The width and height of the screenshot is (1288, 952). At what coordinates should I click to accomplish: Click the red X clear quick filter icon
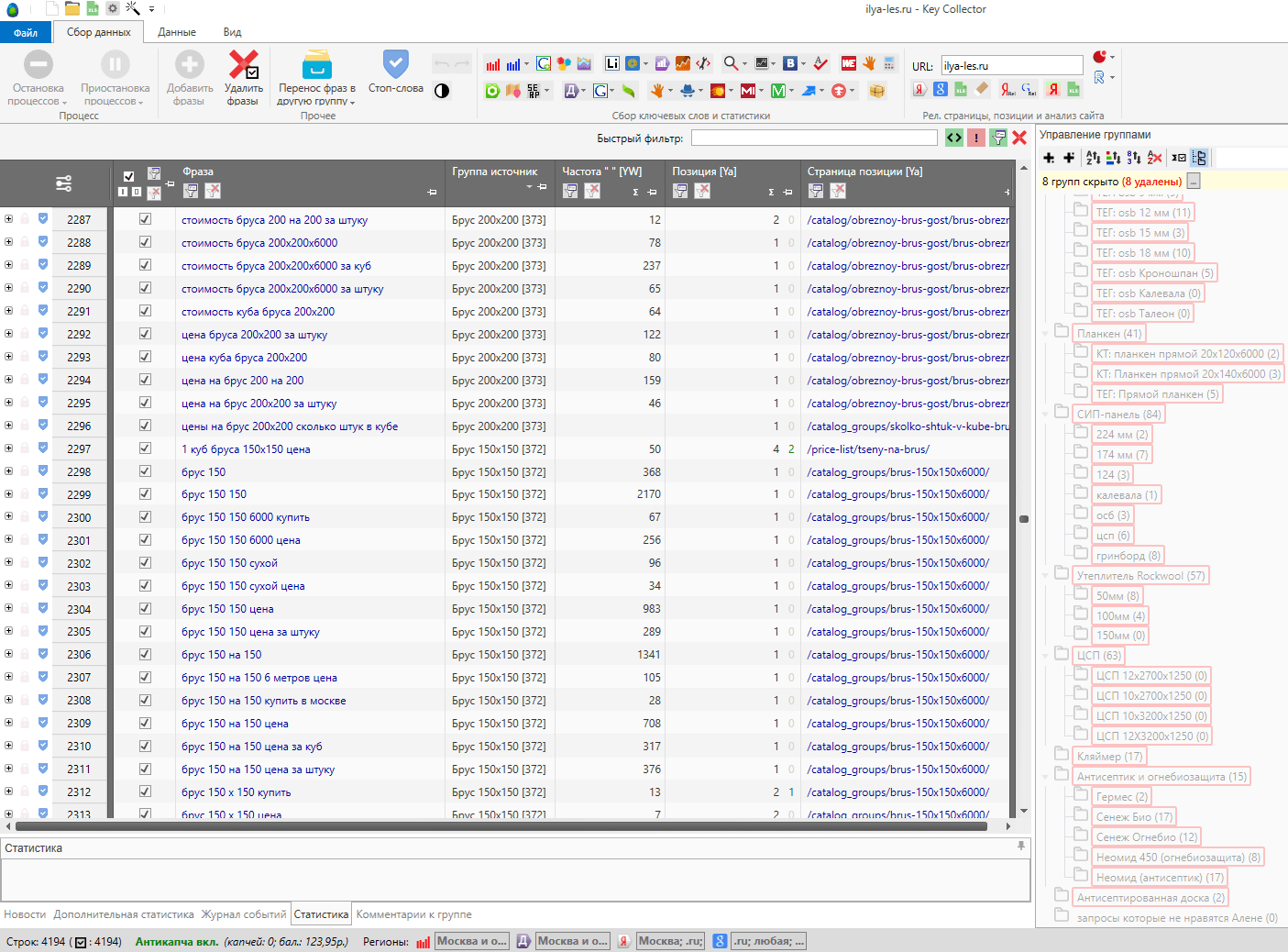1019,138
